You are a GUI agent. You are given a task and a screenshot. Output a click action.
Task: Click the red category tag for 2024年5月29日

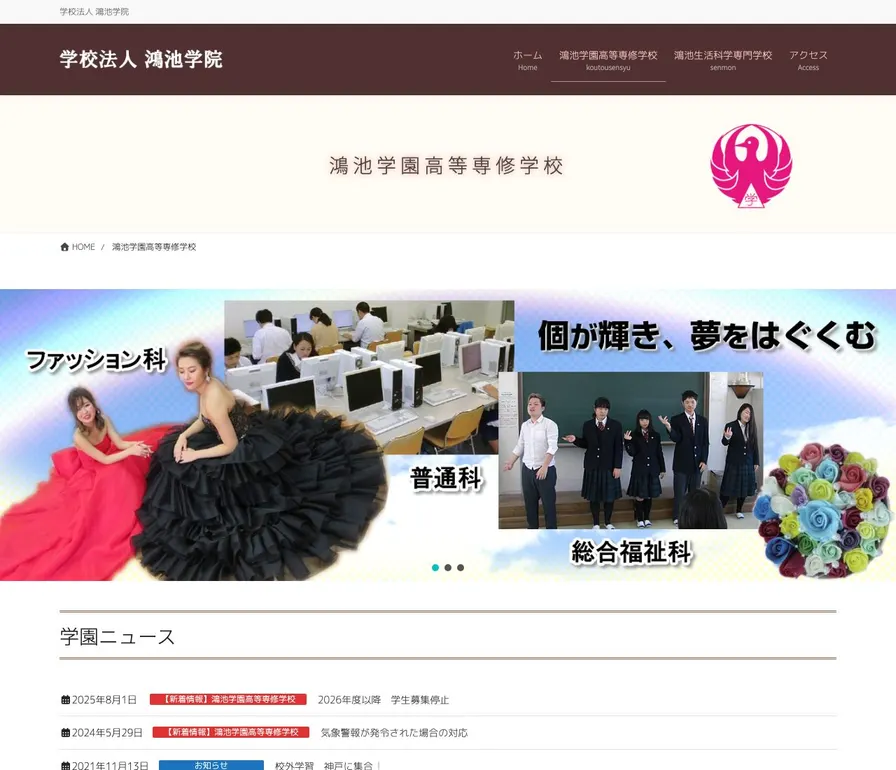pyautogui.click(x=231, y=732)
